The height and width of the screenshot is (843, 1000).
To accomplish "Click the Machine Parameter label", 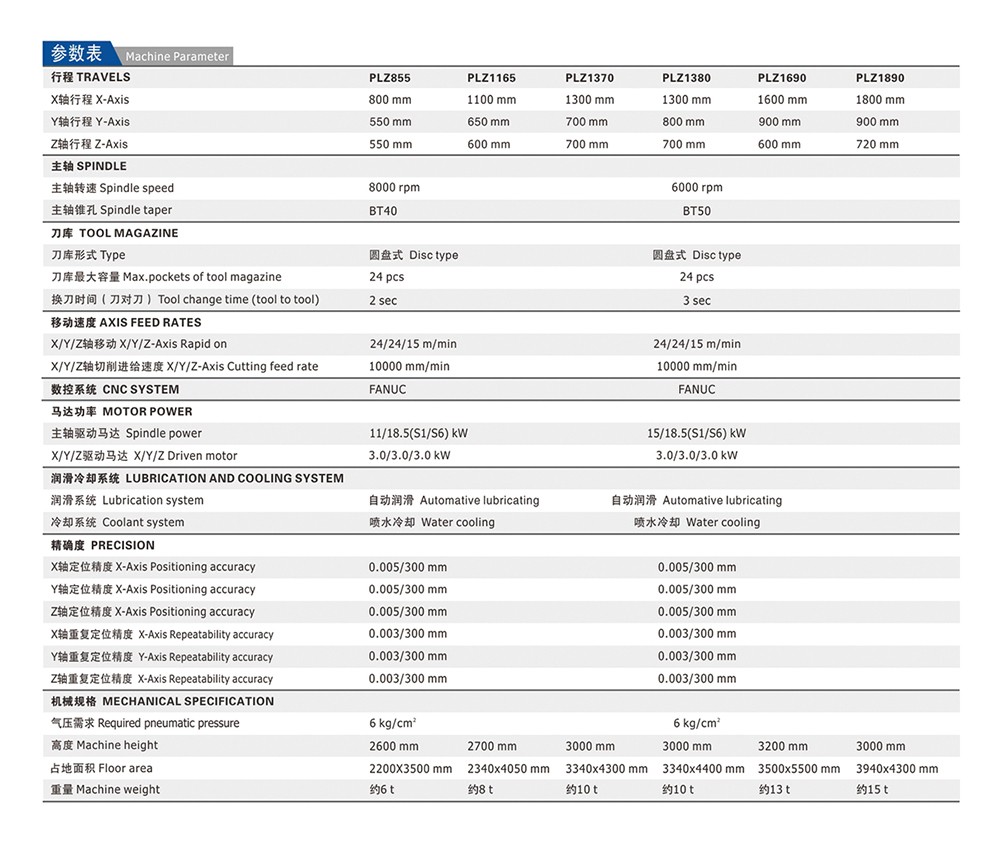I will pos(177,57).
